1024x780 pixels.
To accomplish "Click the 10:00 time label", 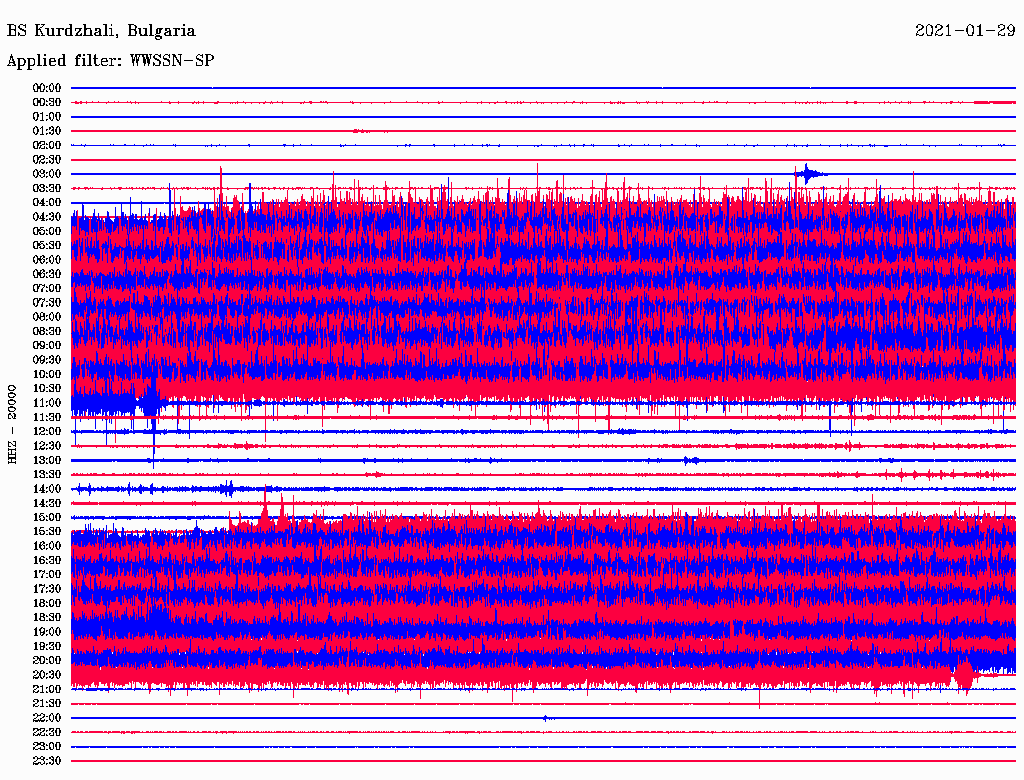I will (x=47, y=374).
